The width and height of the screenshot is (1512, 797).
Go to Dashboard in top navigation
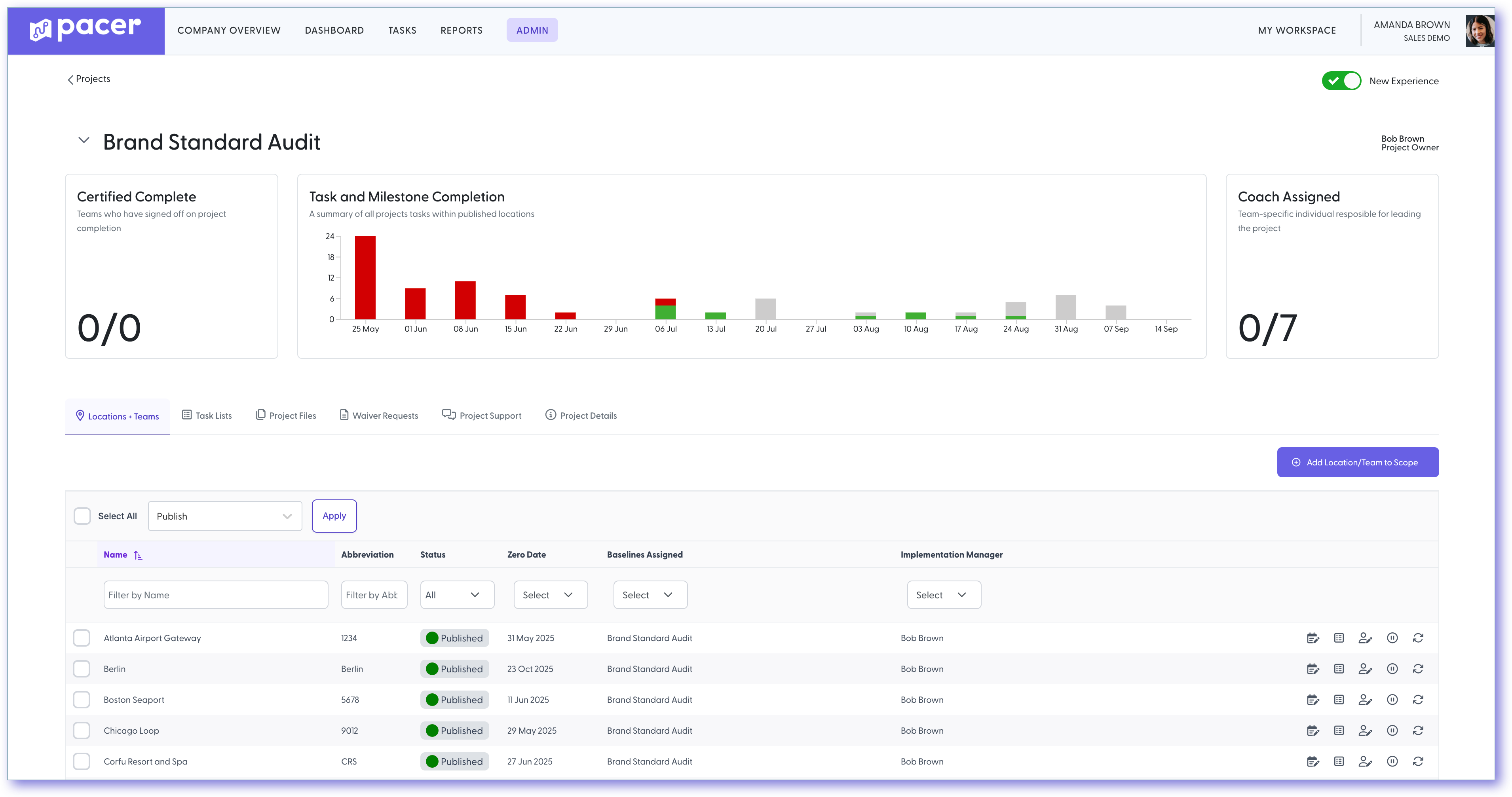[x=334, y=30]
